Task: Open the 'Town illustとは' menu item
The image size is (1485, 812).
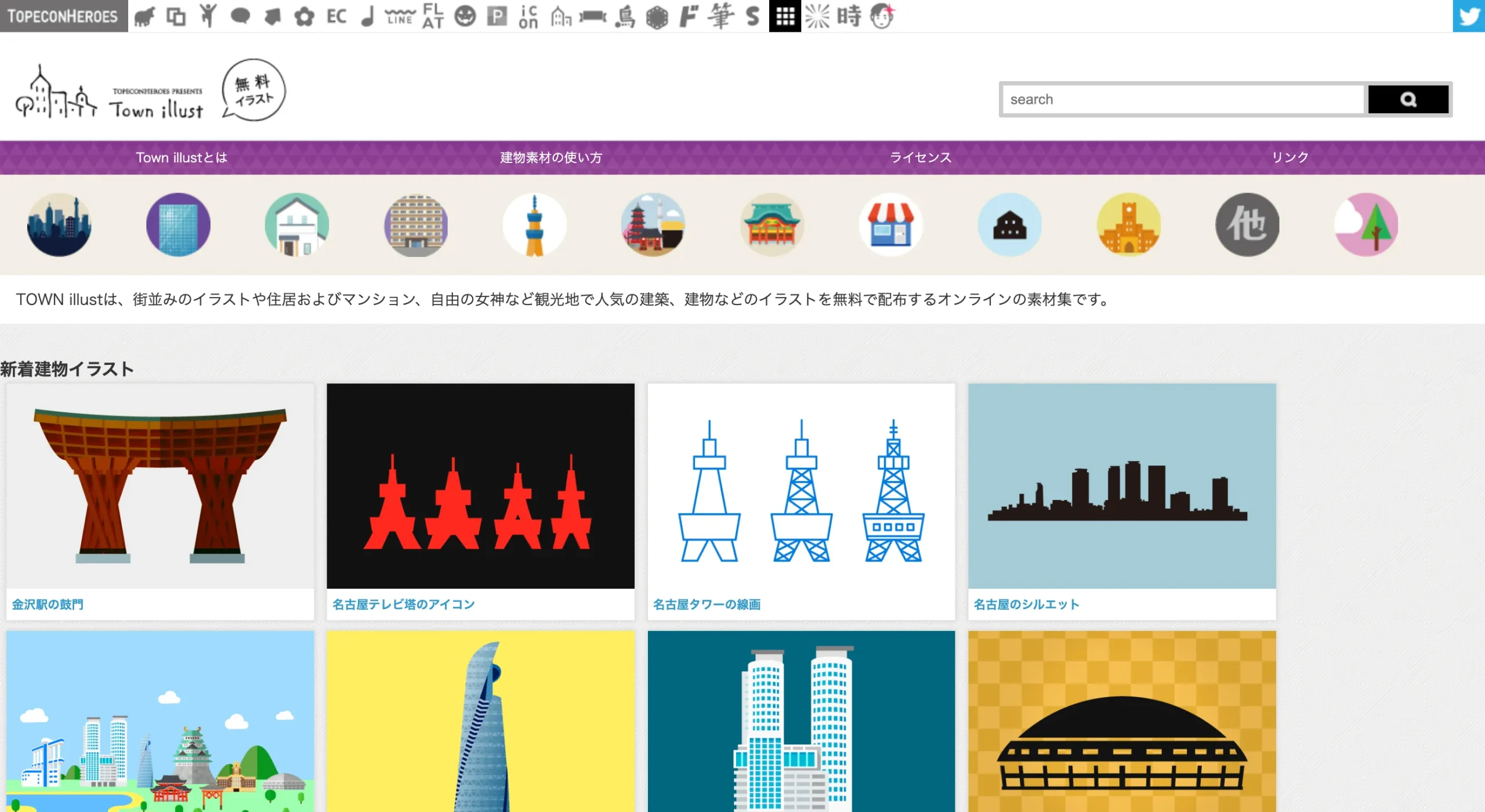Action: point(182,157)
